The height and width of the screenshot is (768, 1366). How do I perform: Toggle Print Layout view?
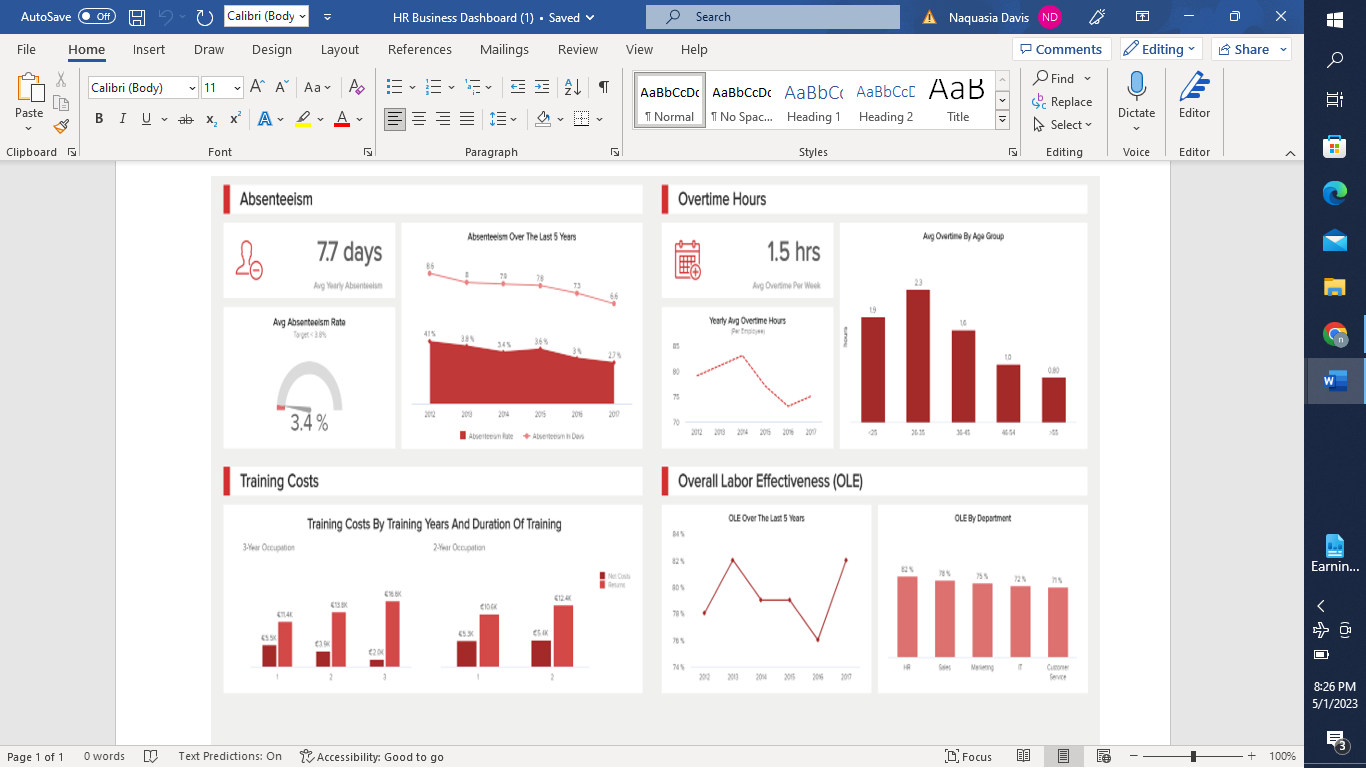[1064, 756]
